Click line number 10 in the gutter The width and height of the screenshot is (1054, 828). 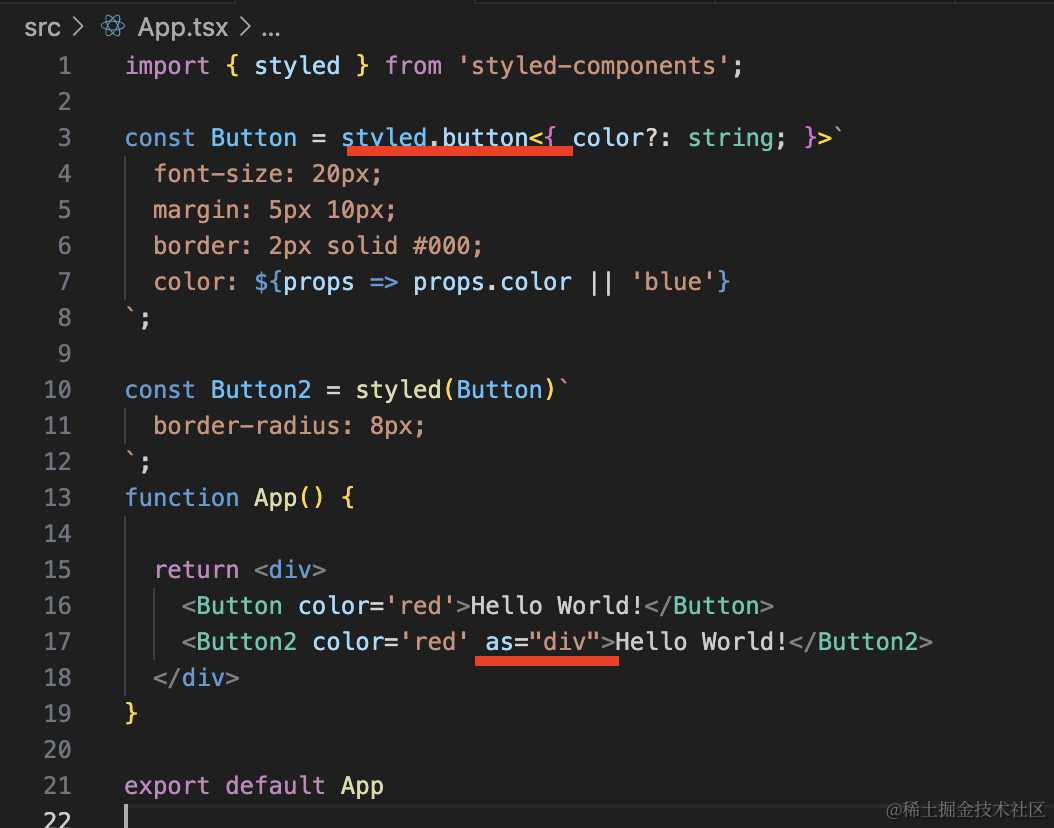58,390
